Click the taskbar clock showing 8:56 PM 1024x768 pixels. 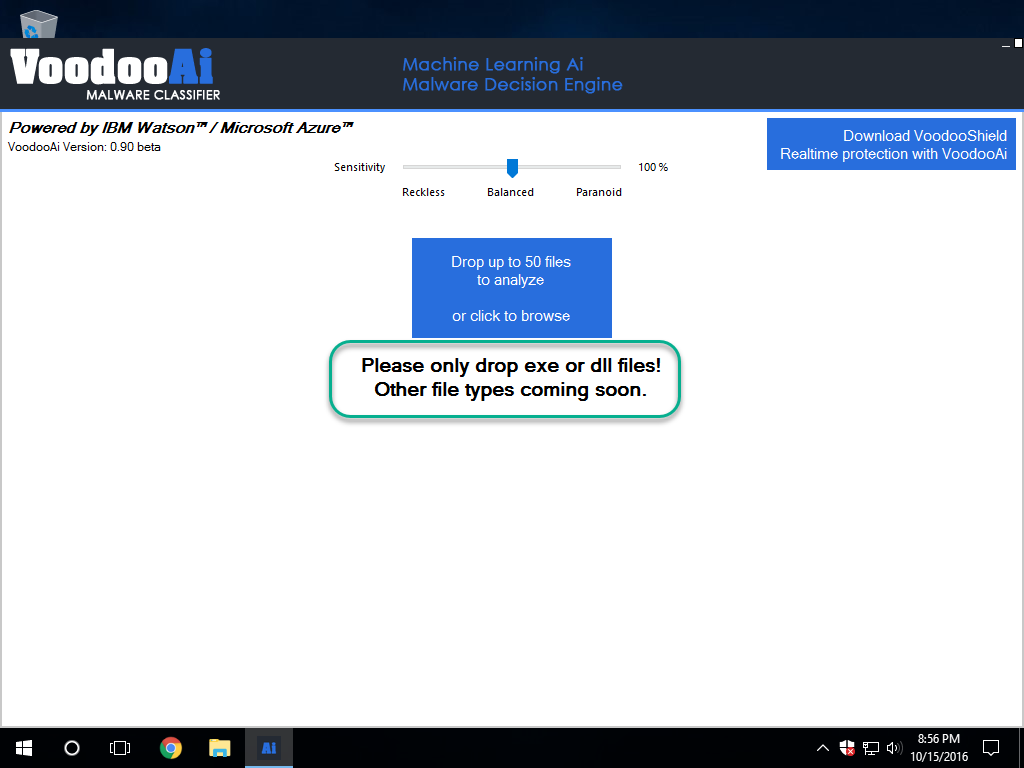pos(939,748)
